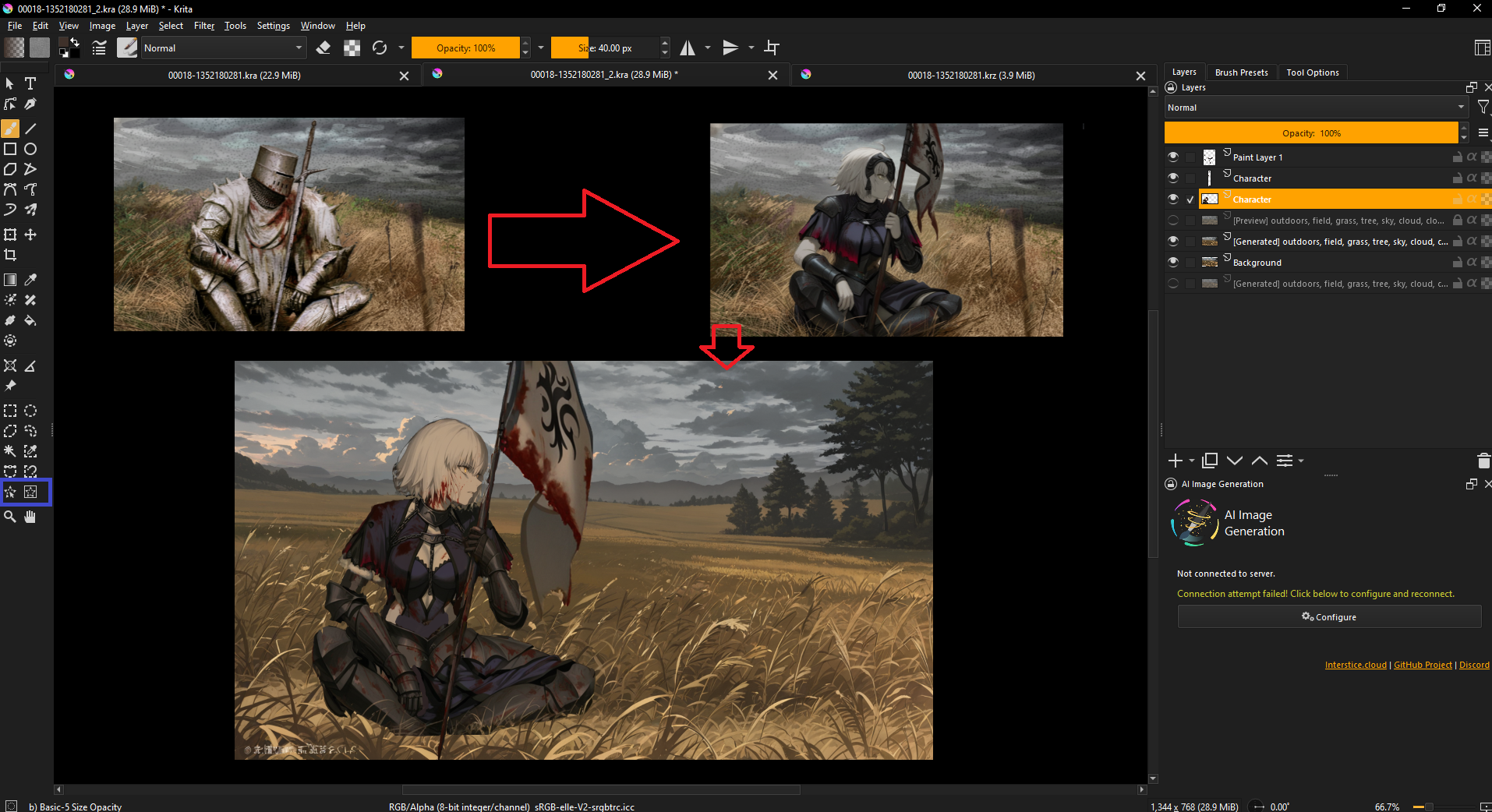Open the Settings menu
Screen dimensions: 1492x812
tap(274, 26)
